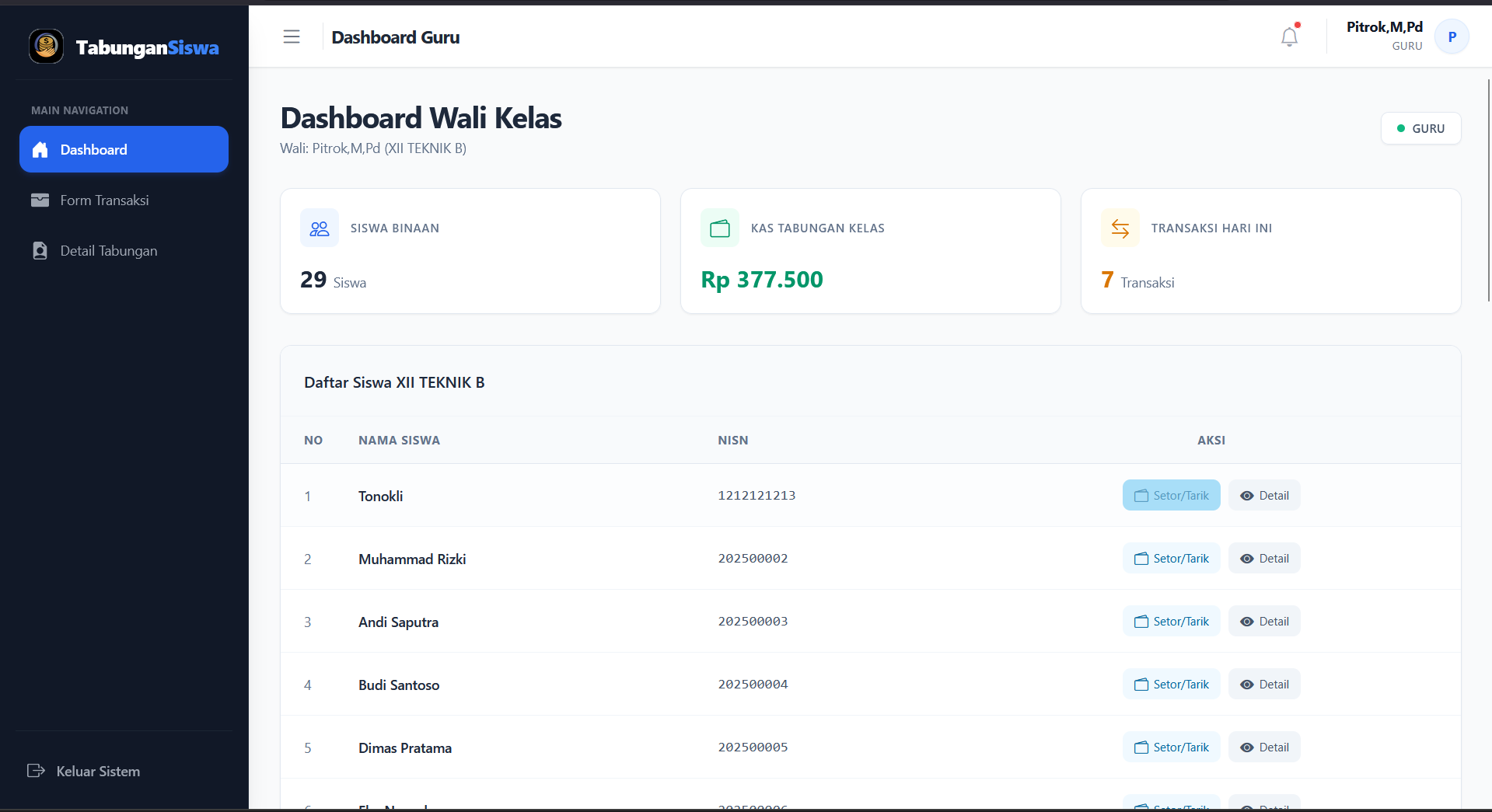View Detail for Muhammad Rizki
The height and width of the screenshot is (812, 1492).
click(x=1264, y=558)
